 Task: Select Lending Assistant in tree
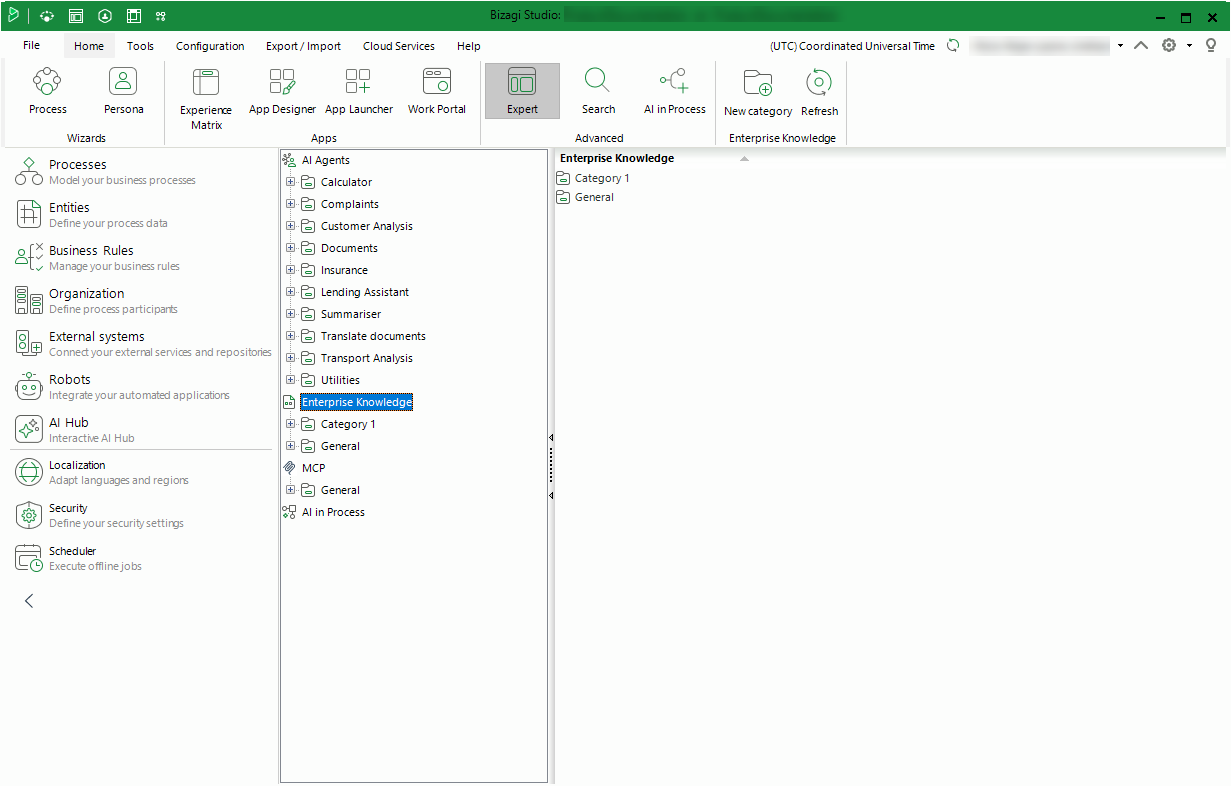tap(365, 292)
